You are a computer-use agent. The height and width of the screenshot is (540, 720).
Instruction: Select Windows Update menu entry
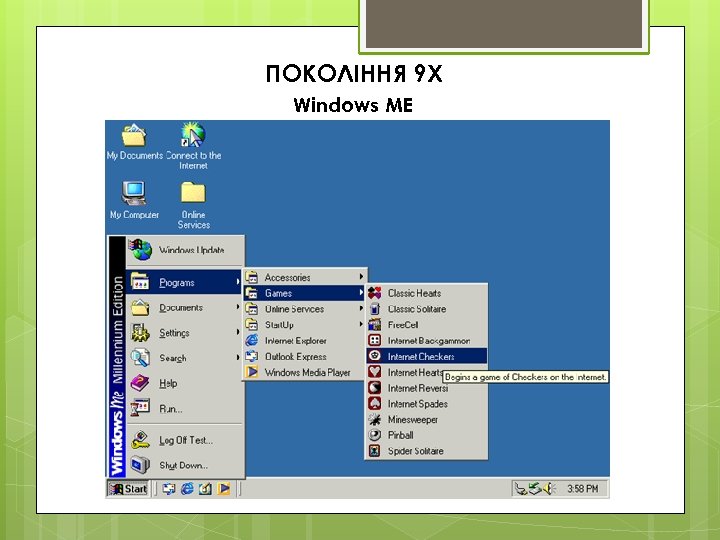[x=185, y=250]
